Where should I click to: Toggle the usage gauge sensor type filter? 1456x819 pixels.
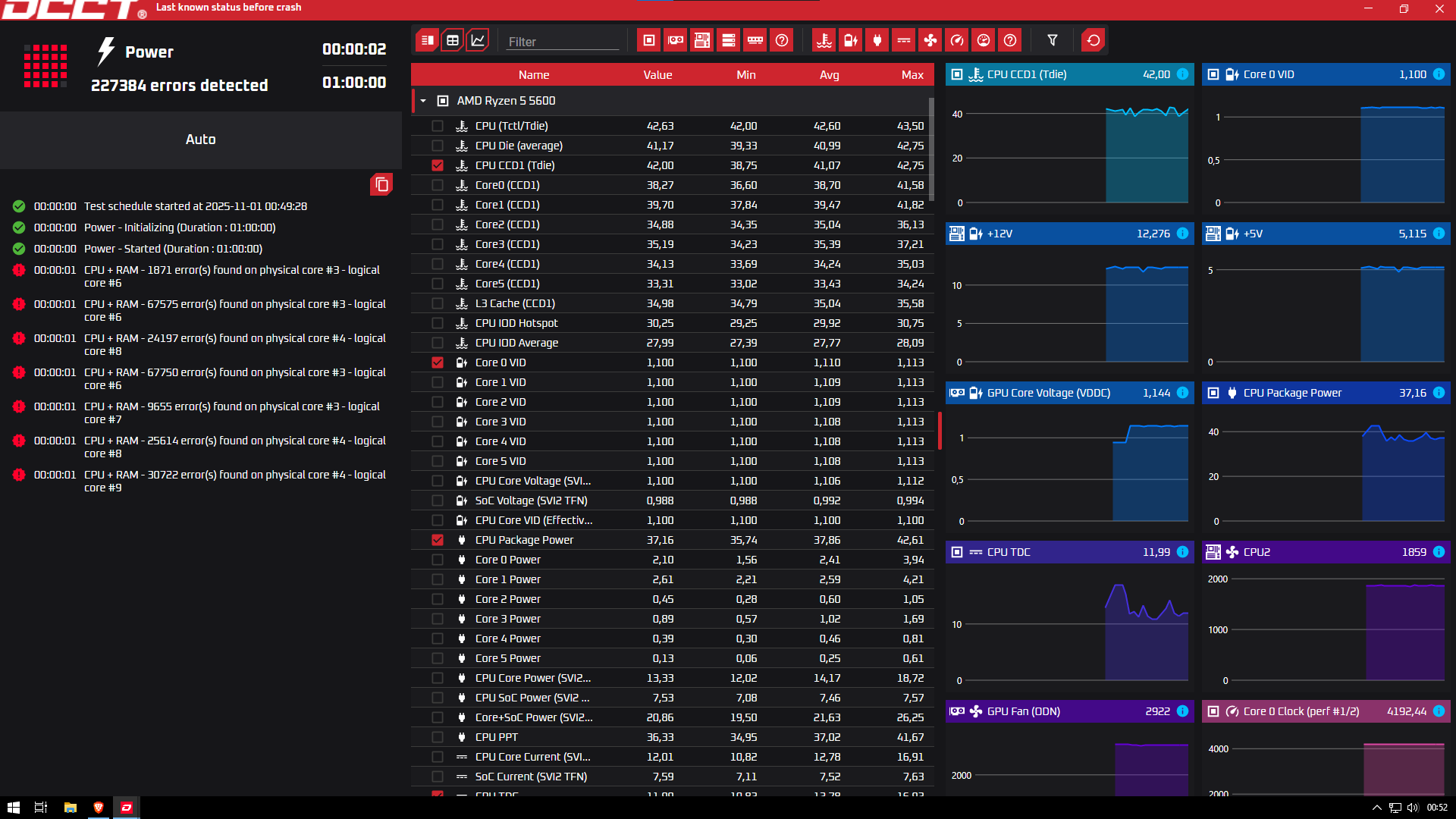pyautogui.click(x=984, y=40)
